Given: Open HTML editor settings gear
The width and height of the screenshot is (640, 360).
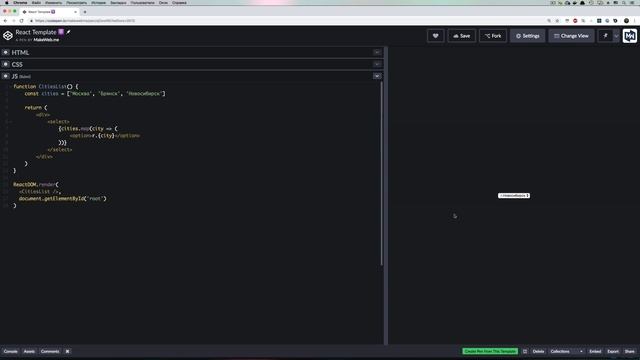Looking at the screenshot, I should [5, 52].
